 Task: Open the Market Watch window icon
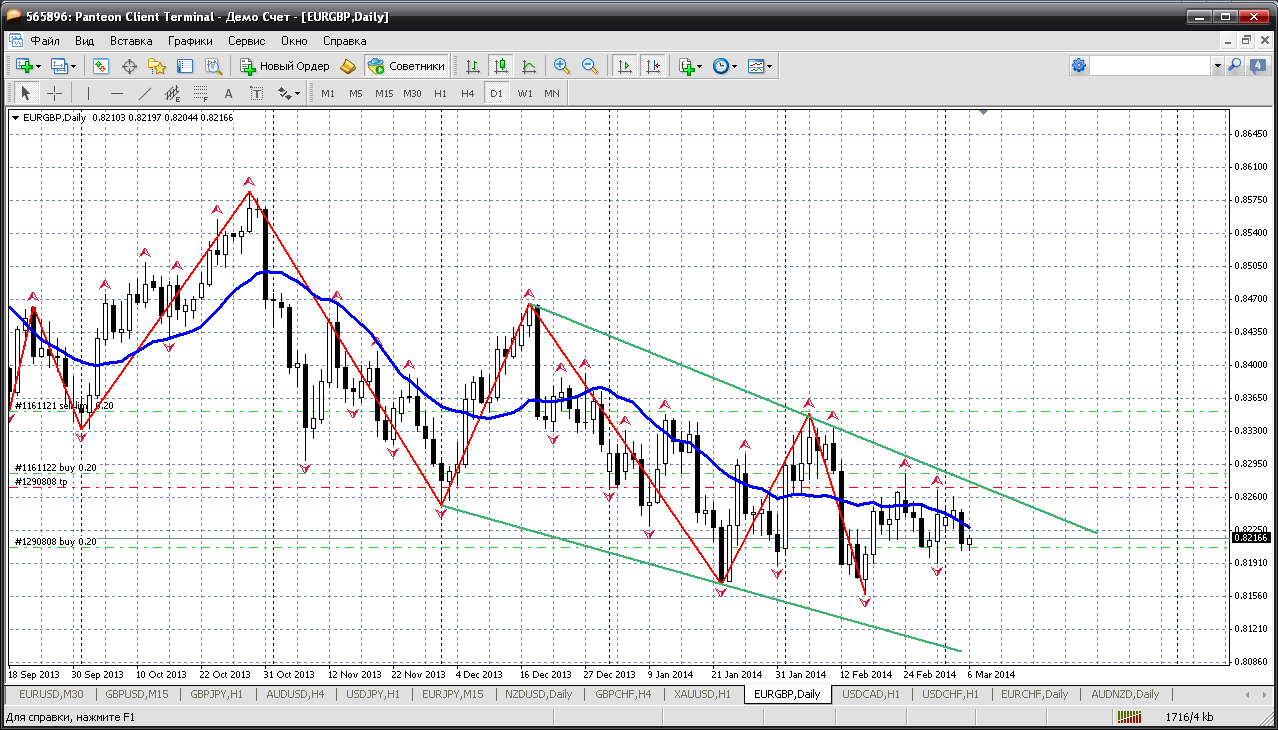[101, 66]
